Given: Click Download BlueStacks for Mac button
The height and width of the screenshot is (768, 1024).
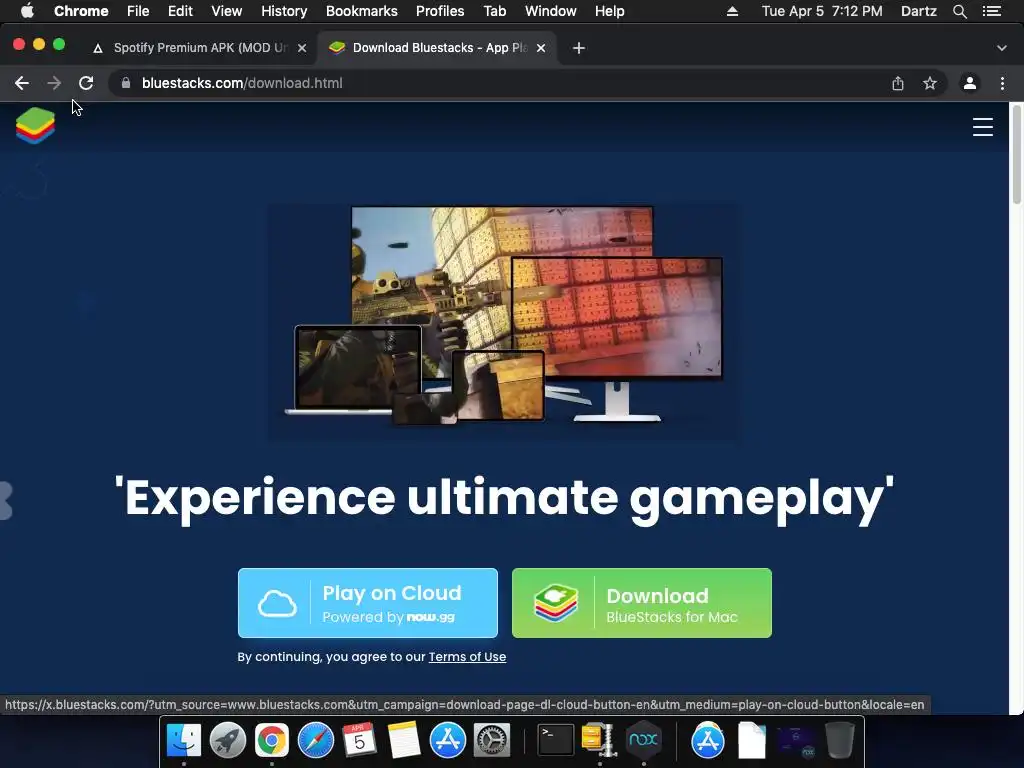Looking at the screenshot, I should [642, 603].
